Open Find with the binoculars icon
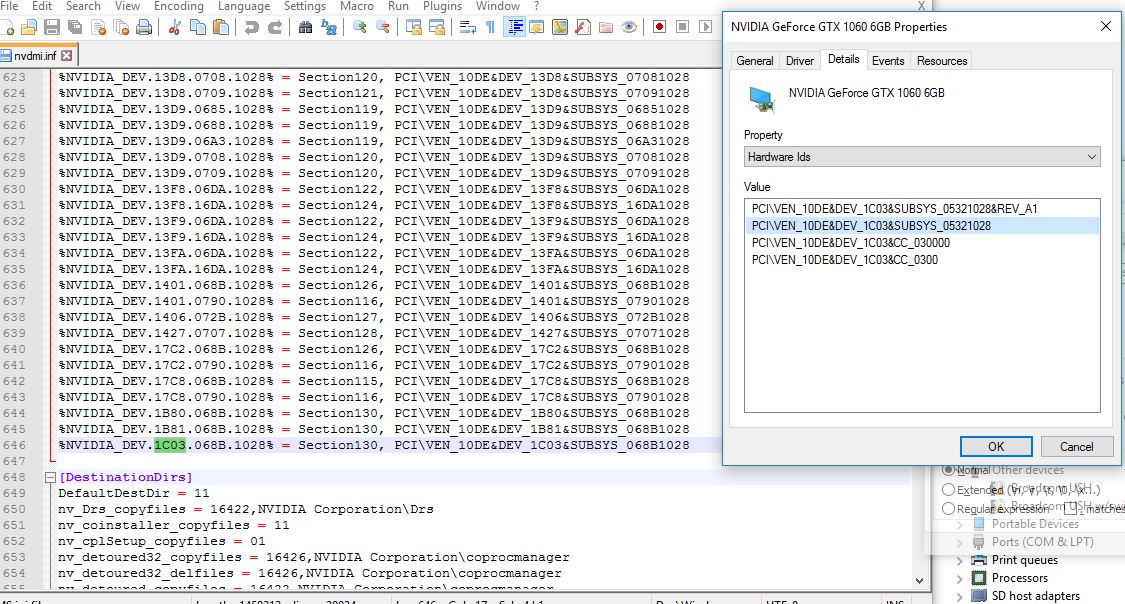The height and width of the screenshot is (604, 1125). [305, 27]
